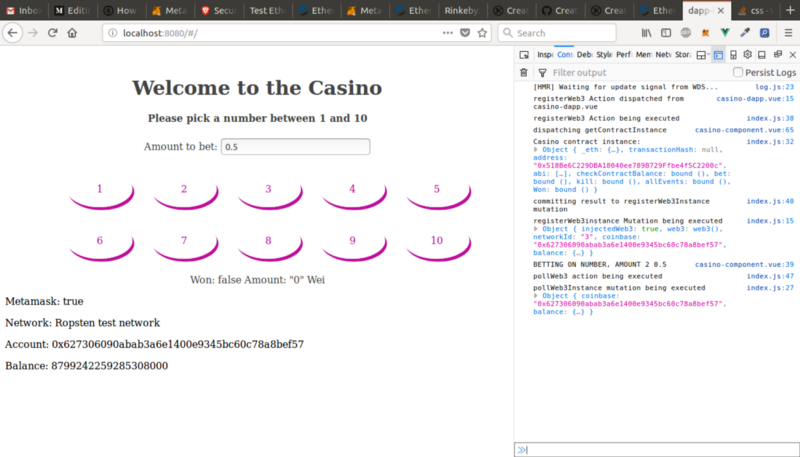Show site information for localhost
Screen dimensions: 800x457
112,33
